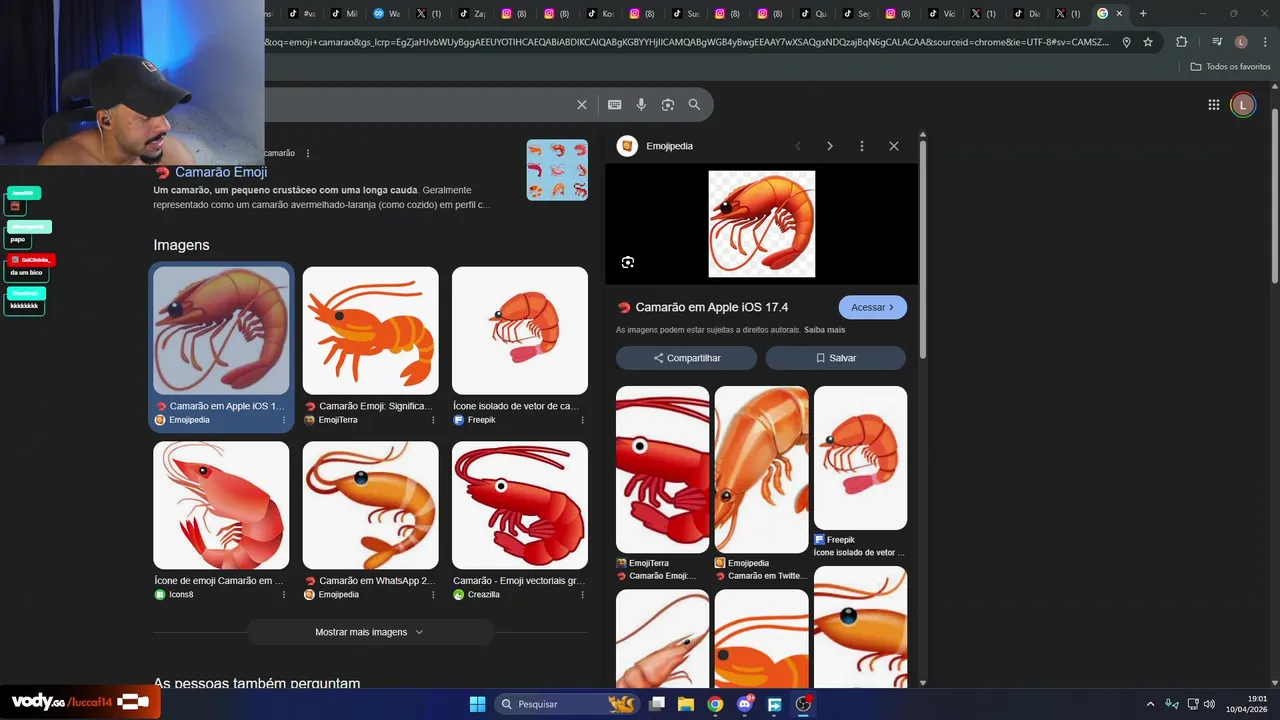Go to next image in preview panel
Screen dimensions: 1280x720
pos(829,146)
